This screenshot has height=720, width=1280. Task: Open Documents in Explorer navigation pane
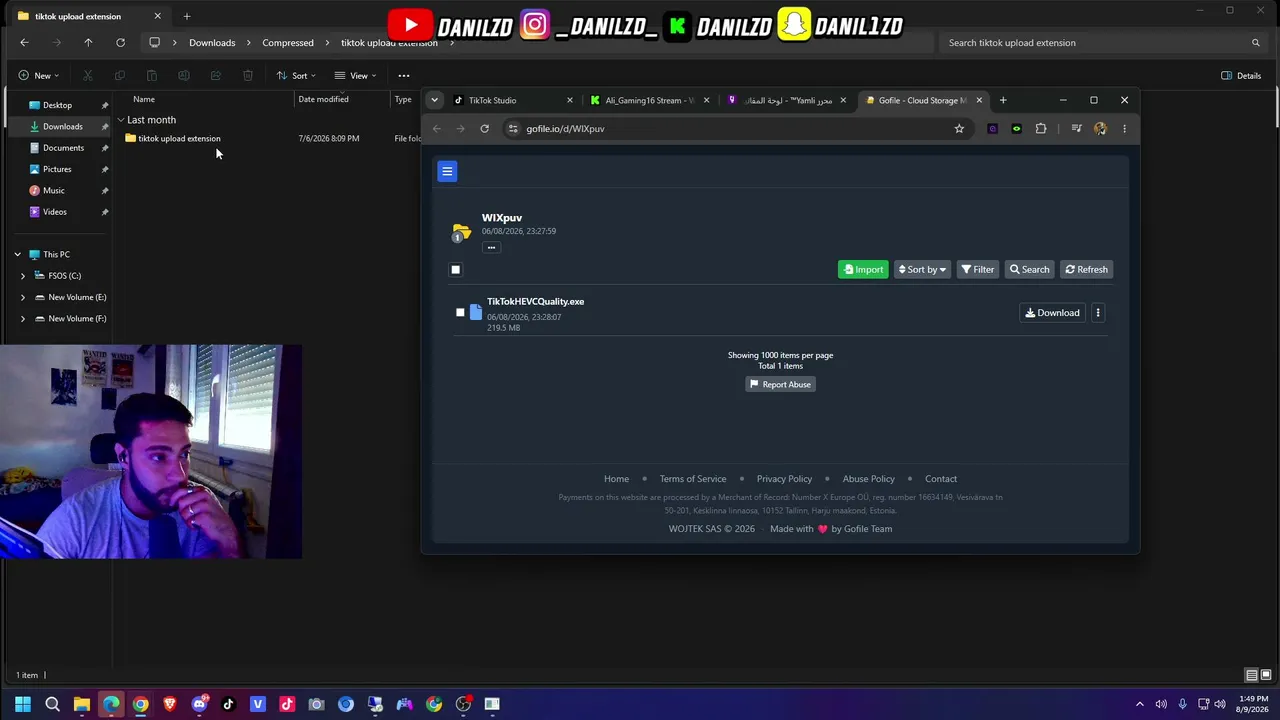[63, 148]
